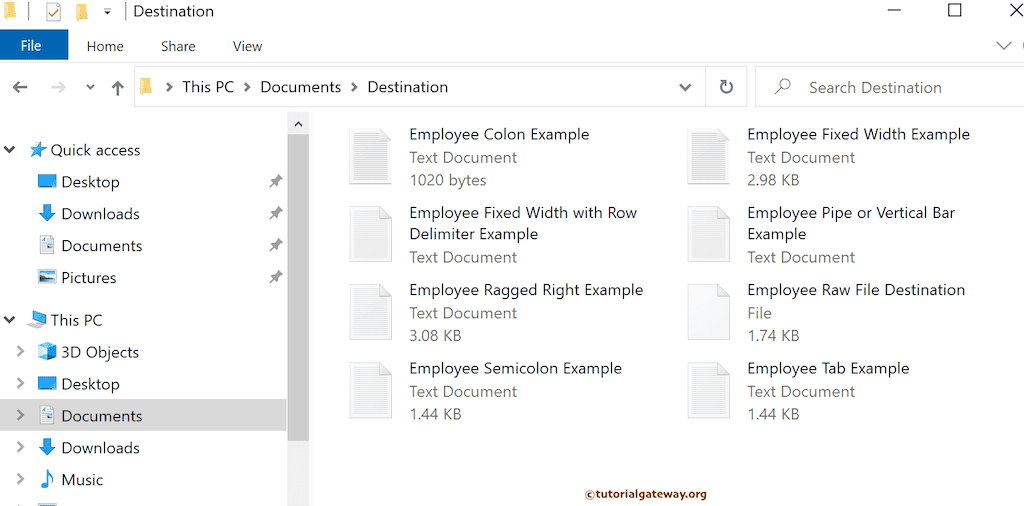Open Downloads label under This PC
Screen dimensions: 1024x506
101,448
